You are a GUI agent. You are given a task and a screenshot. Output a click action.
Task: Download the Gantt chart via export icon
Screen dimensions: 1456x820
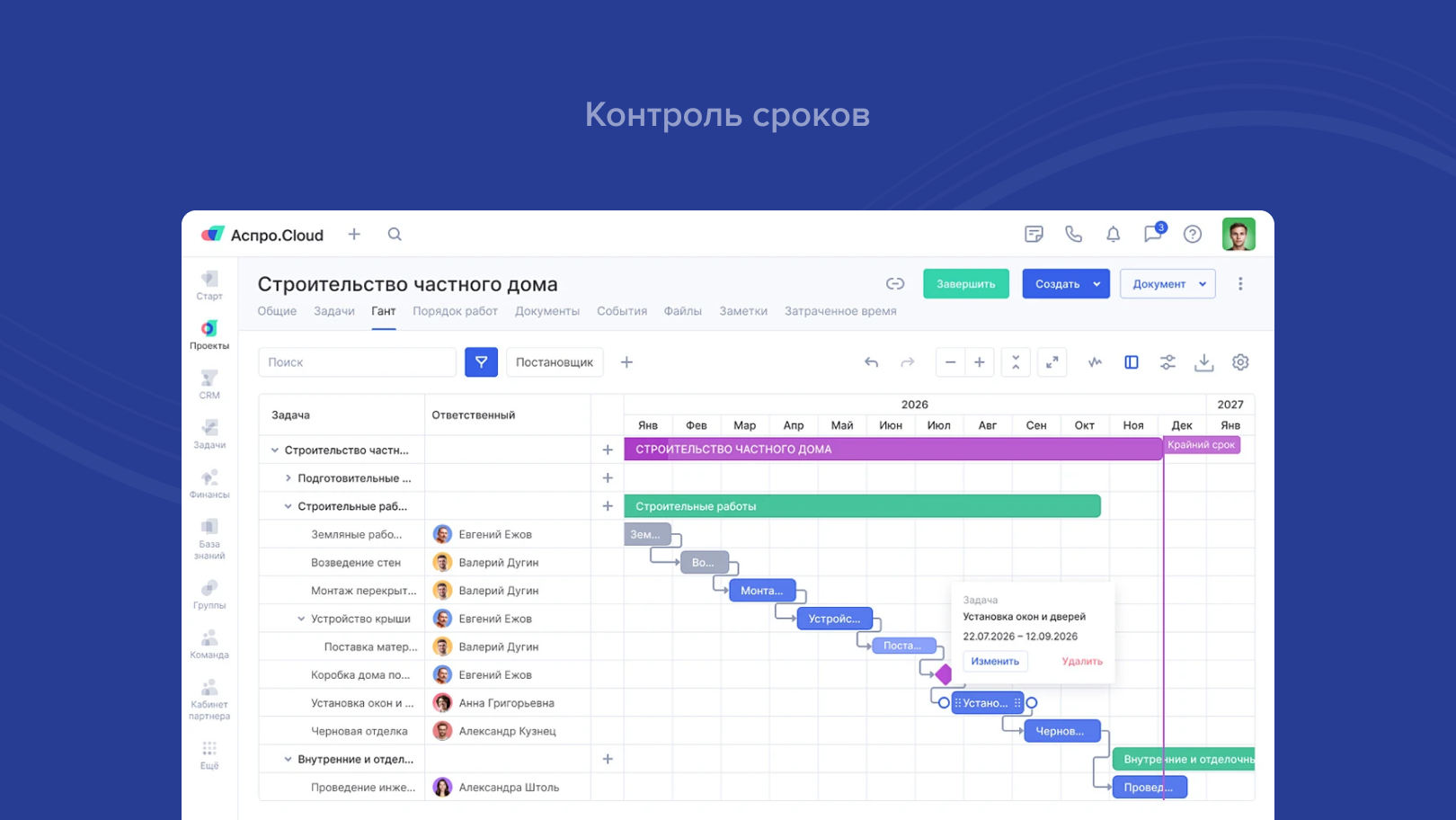point(1203,362)
